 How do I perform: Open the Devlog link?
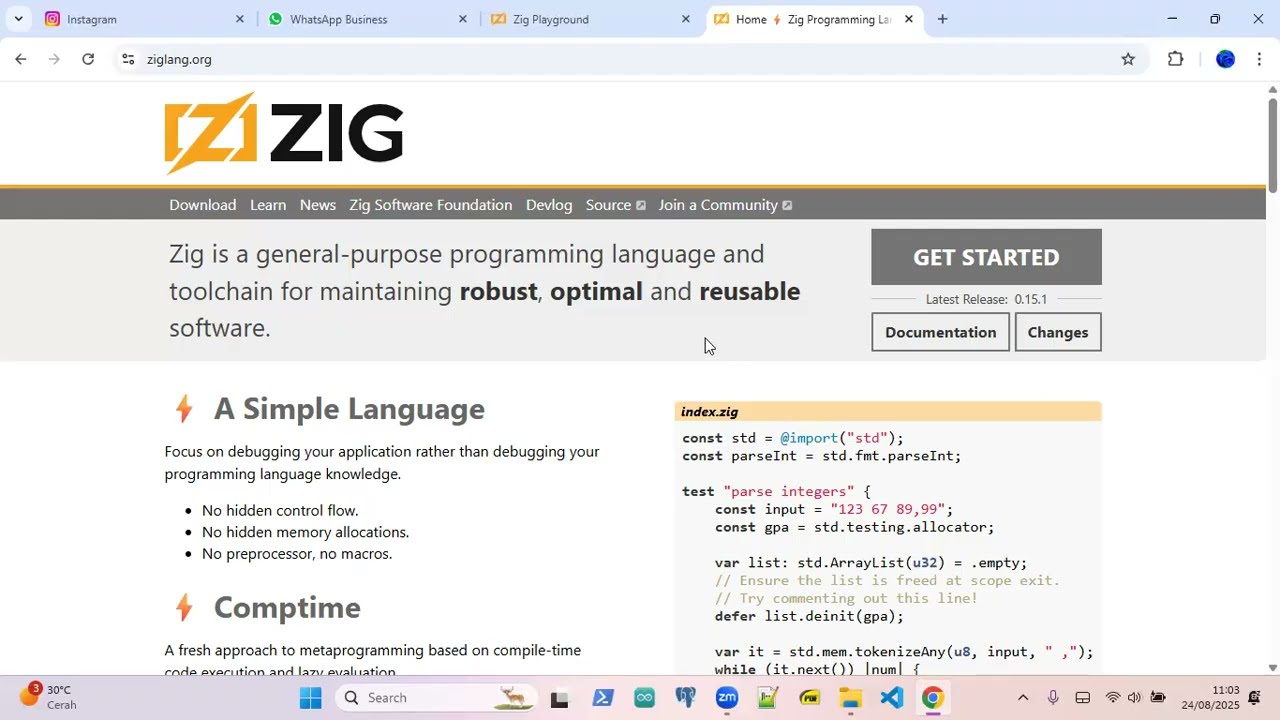point(549,205)
